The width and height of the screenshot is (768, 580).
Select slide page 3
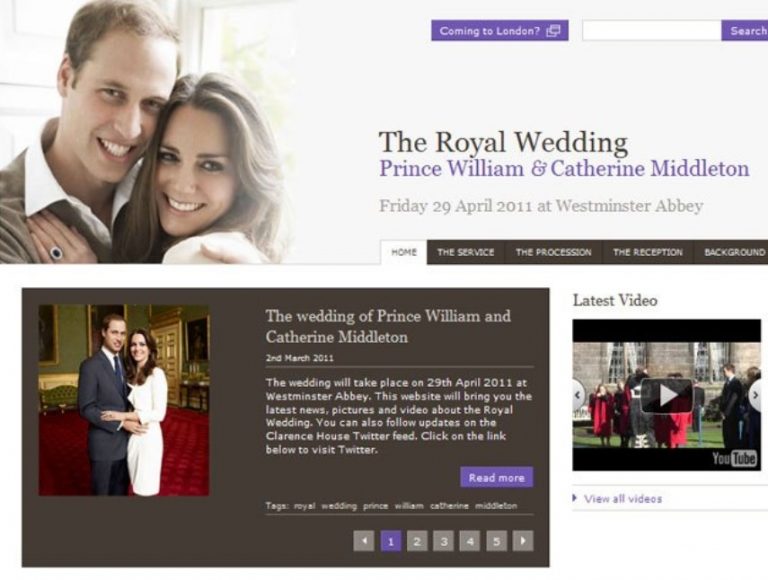click(x=443, y=541)
